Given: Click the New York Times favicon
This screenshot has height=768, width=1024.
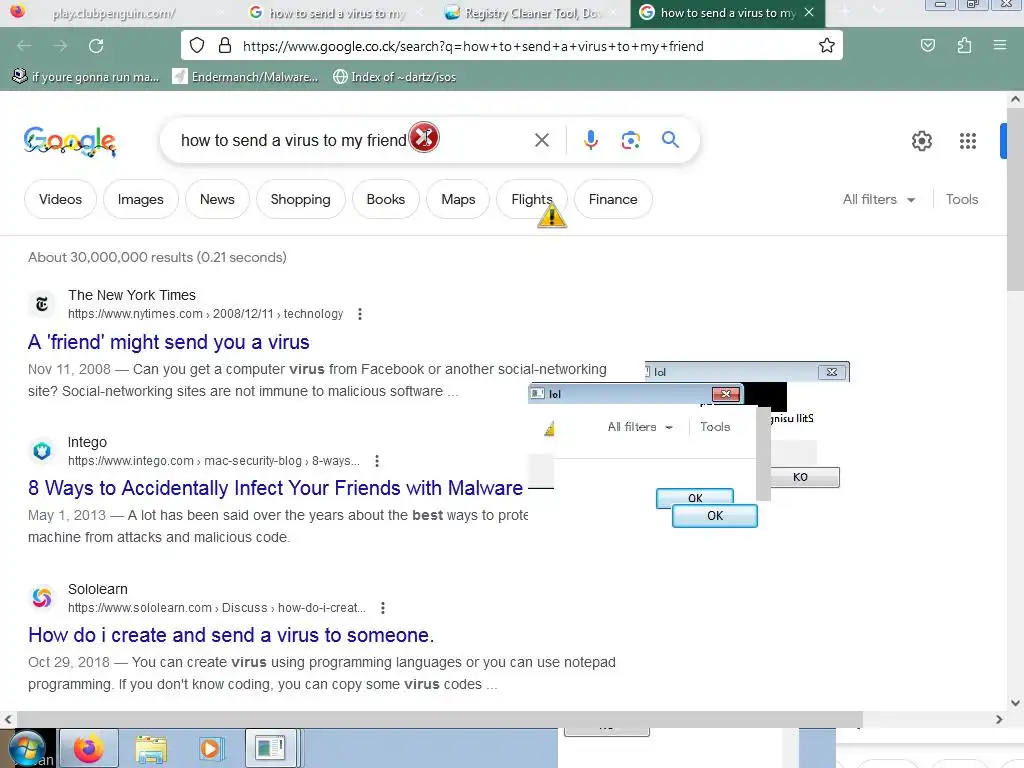Looking at the screenshot, I should (x=42, y=304).
